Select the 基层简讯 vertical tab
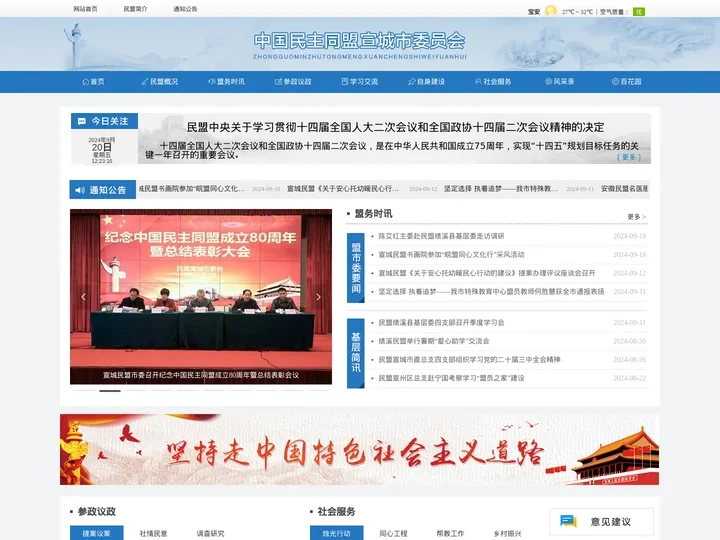The width and height of the screenshot is (720, 540). [356, 353]
